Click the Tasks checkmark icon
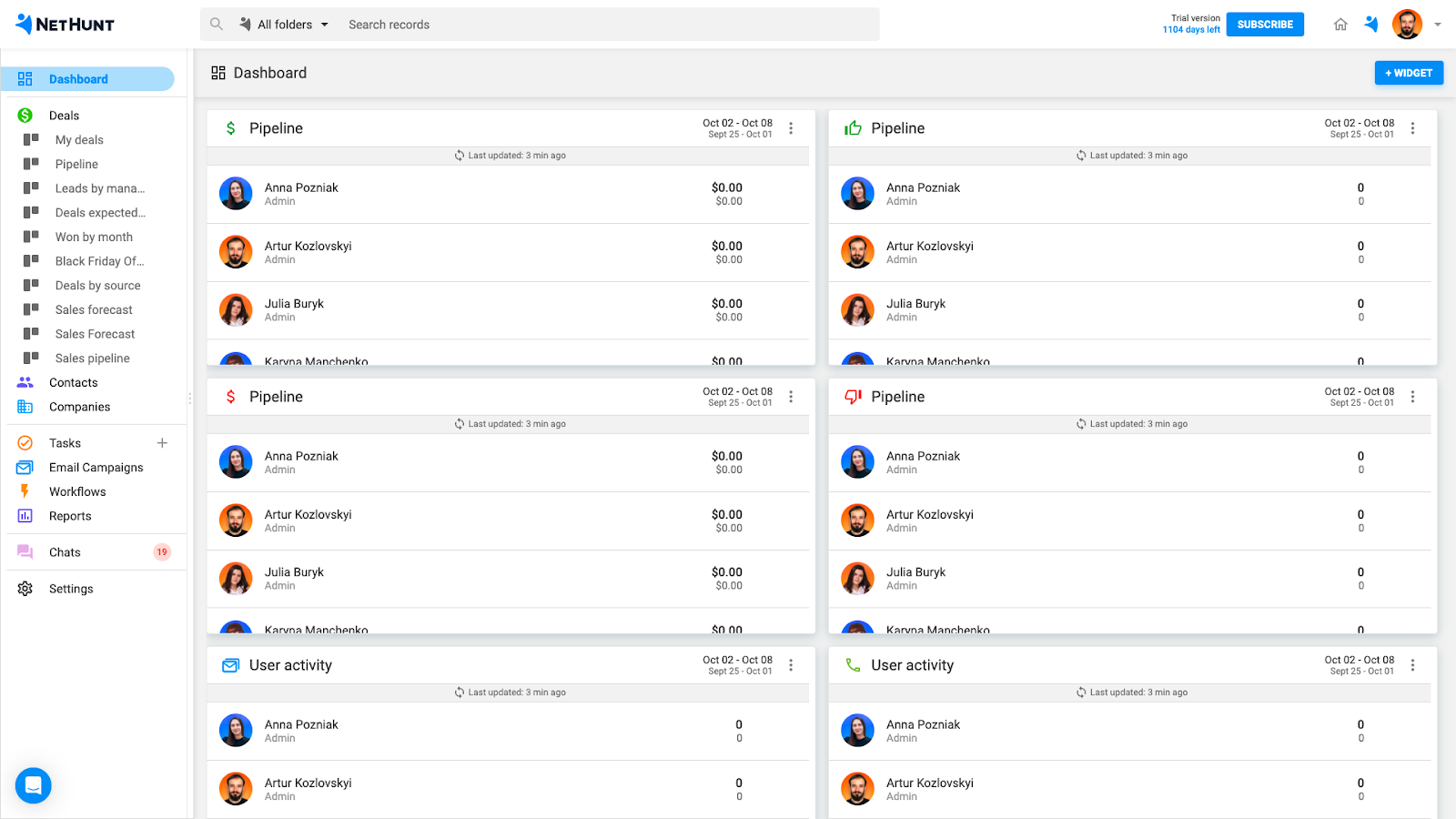The height and width of the screenshot is (819, 1456). pos(25,442)
